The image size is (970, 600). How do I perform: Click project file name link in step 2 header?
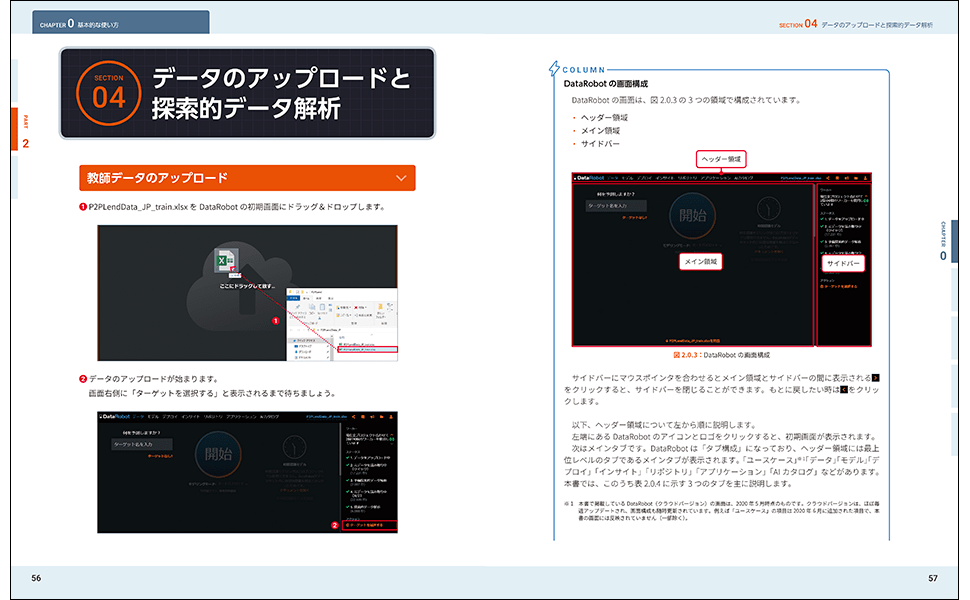[326, 417]
